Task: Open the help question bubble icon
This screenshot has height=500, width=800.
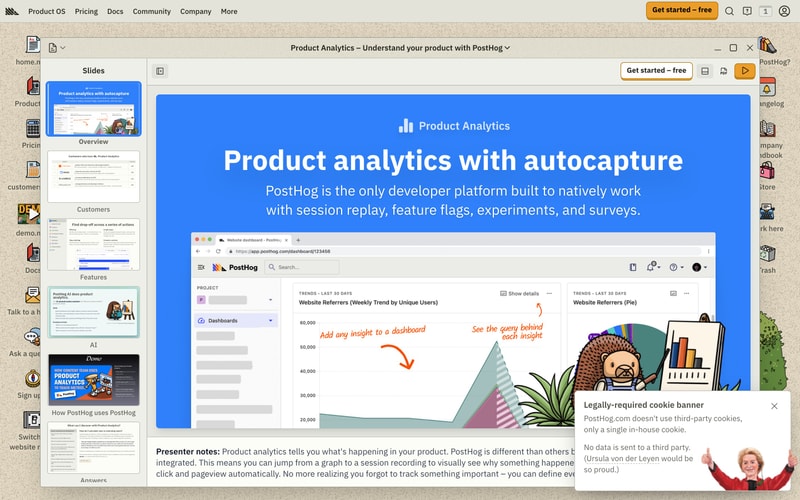Action: click(747, 11)
